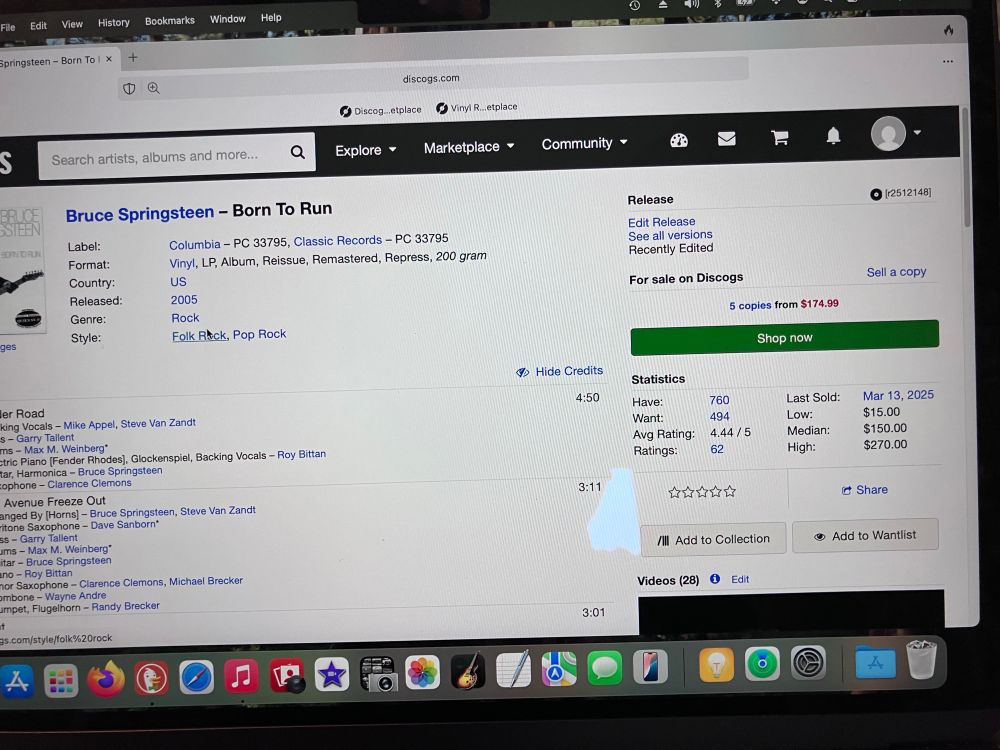Open the shopping cart icon
The image size is (1000, 750).
[779, 137]
